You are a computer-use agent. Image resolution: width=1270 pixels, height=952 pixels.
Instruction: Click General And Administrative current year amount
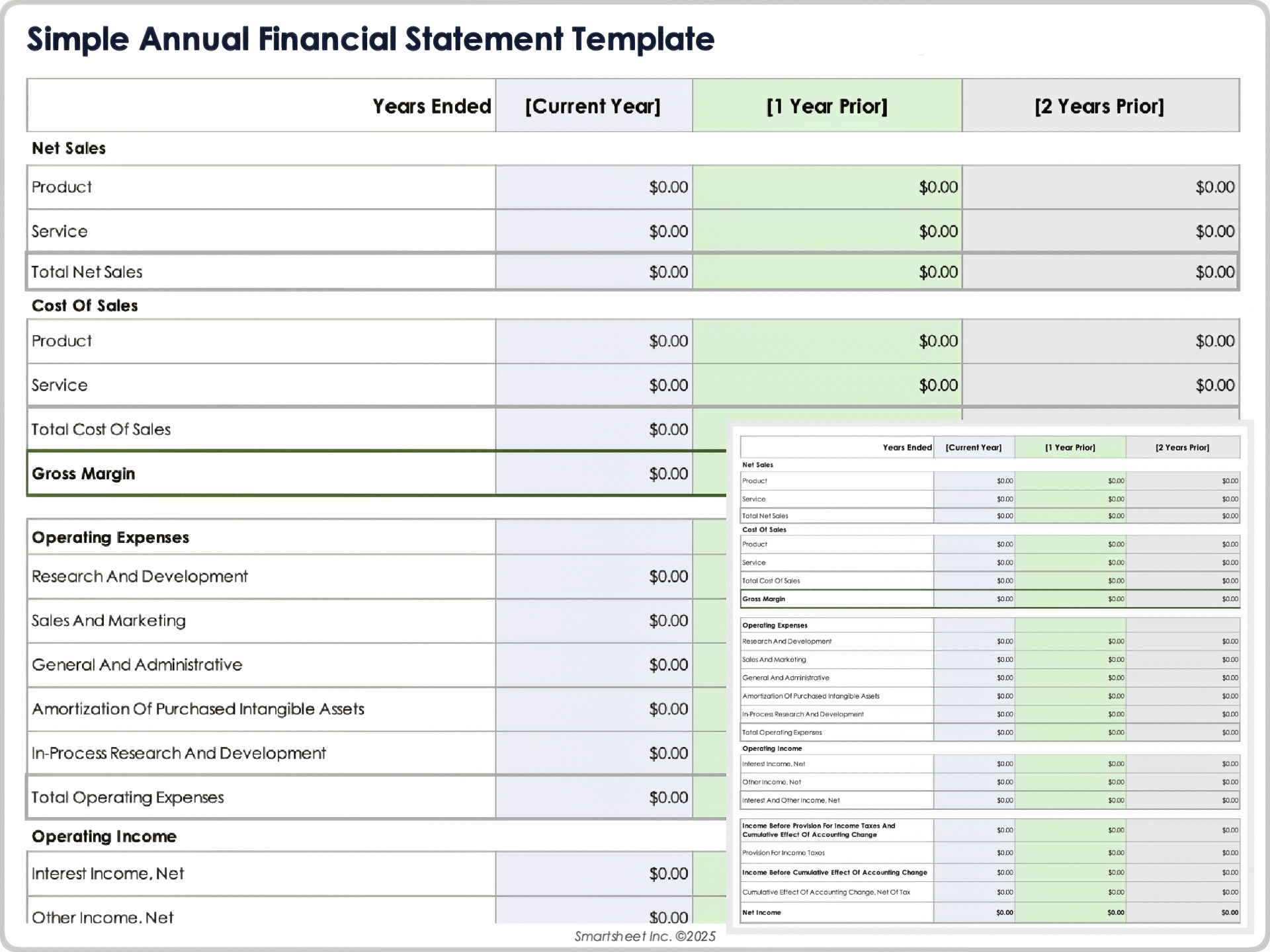click(594, 665)
